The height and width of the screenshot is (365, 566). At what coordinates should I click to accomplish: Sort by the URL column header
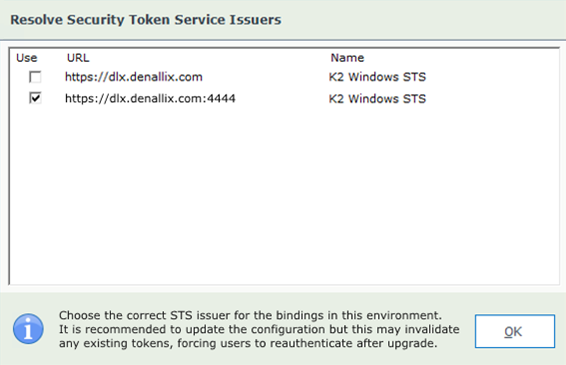(x=78, y=58)
